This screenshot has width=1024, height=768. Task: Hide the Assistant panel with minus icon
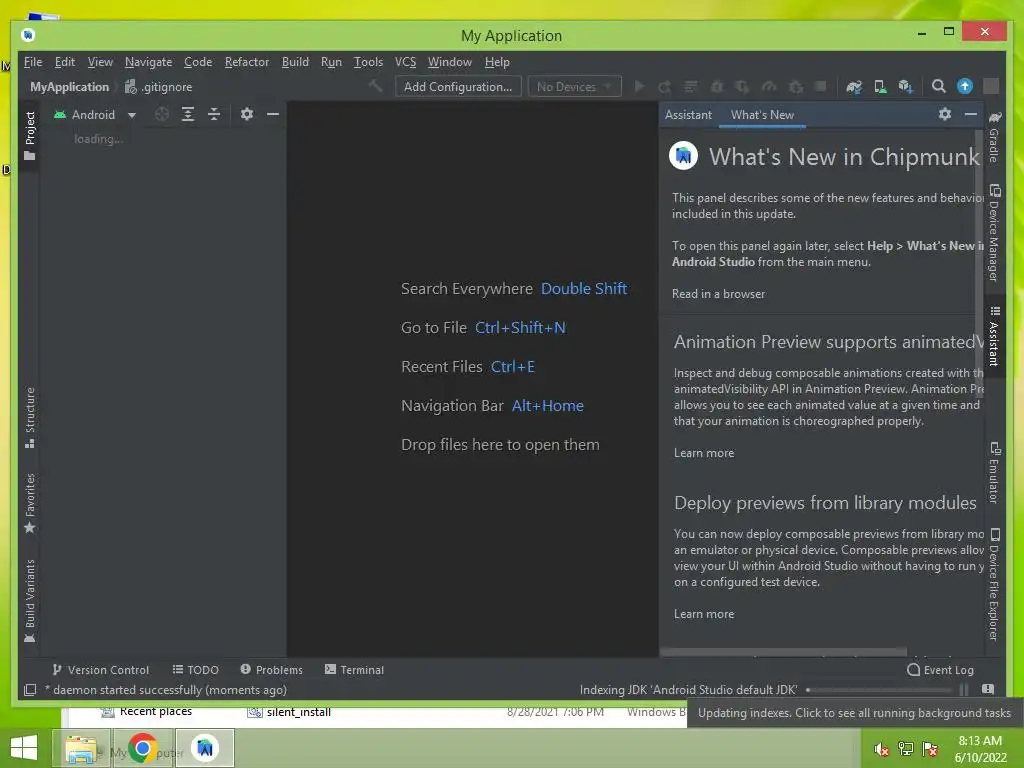pyautogui.click(x=971, y=114)
